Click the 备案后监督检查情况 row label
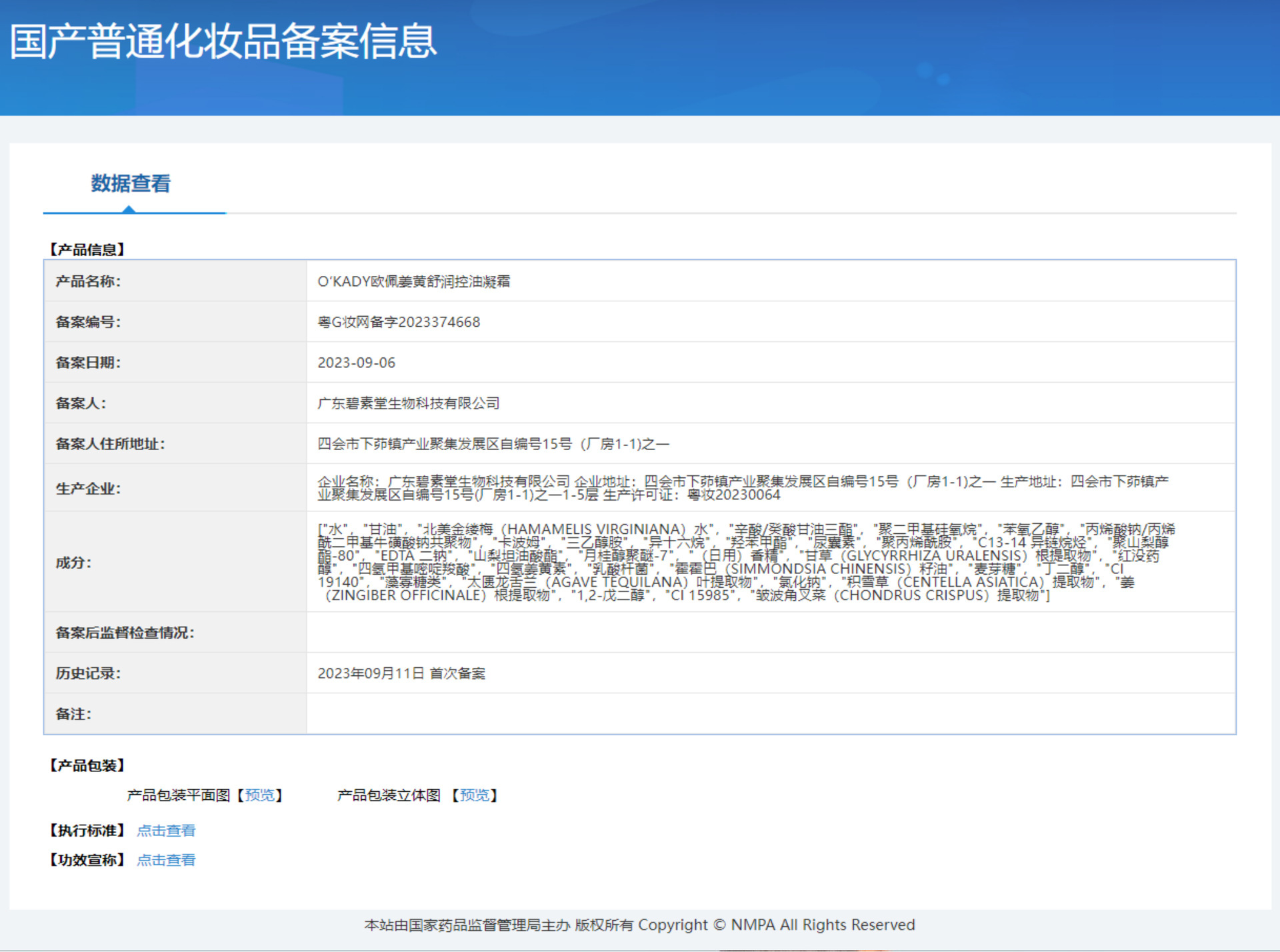The width and height of the screenshot is (1280, 952). [x=125, y=633]
